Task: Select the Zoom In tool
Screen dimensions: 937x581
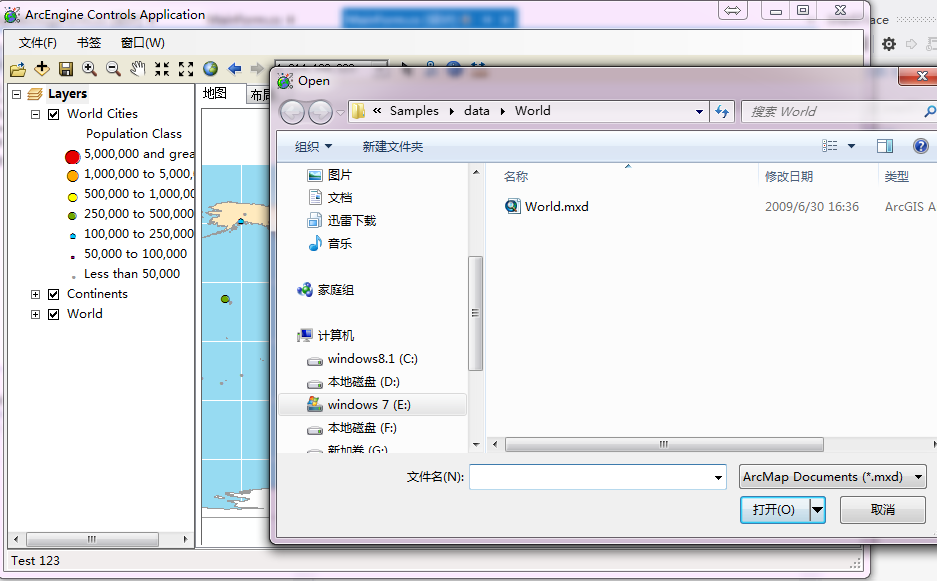Action: click(90, 69)
